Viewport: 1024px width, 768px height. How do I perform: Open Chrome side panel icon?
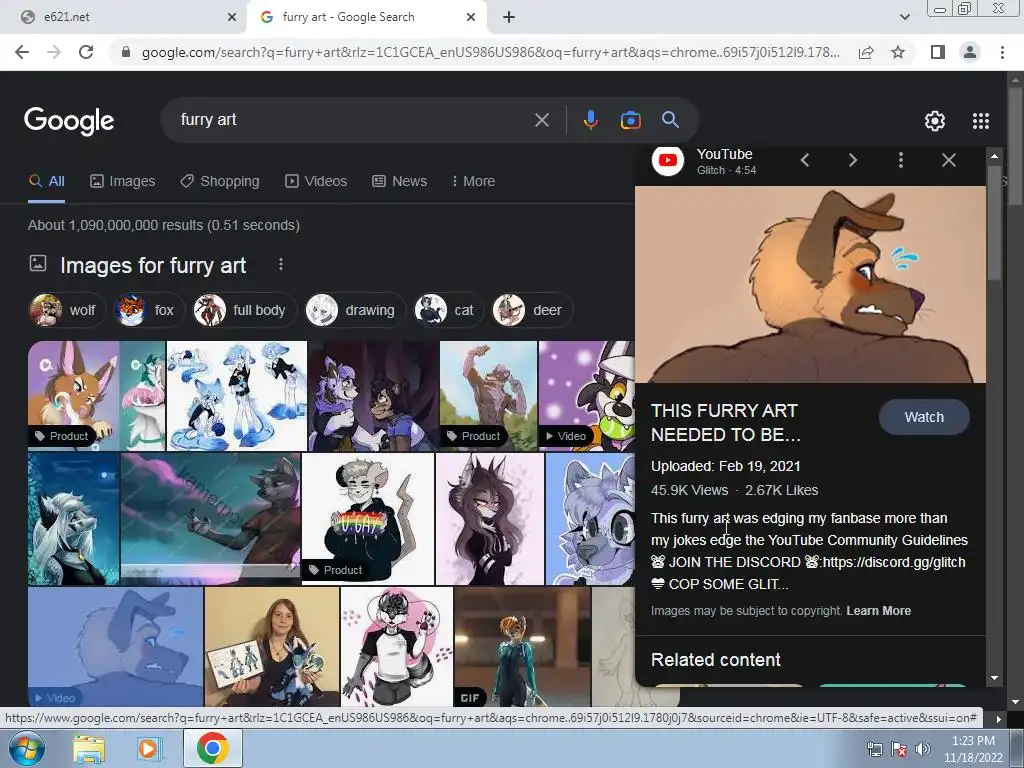point(938,52)
